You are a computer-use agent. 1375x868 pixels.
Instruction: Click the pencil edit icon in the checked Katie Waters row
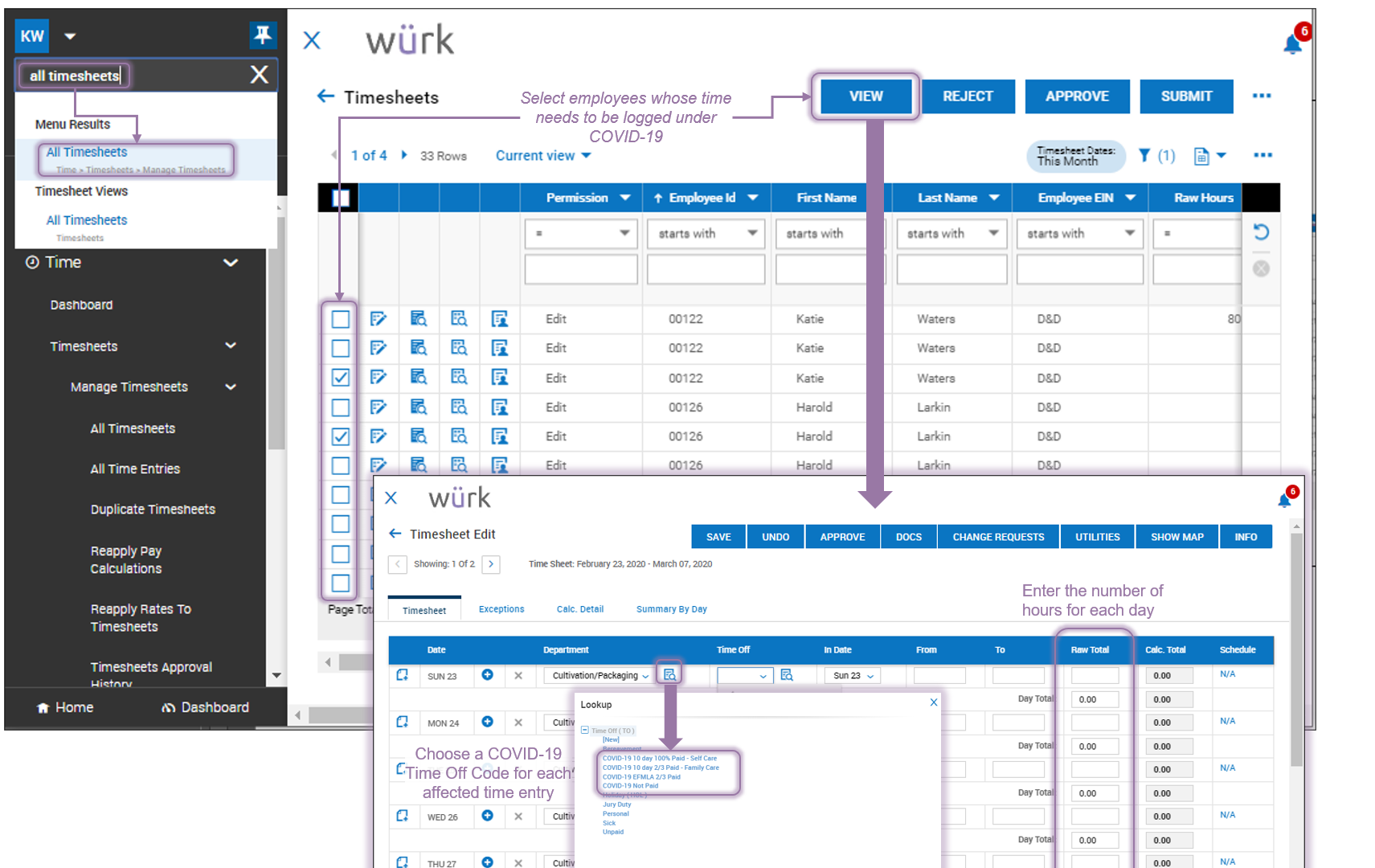coord(379,377)
